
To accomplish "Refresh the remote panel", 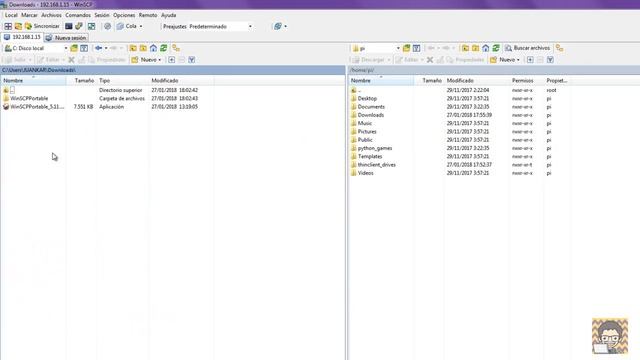I will [x=496, y=48].
